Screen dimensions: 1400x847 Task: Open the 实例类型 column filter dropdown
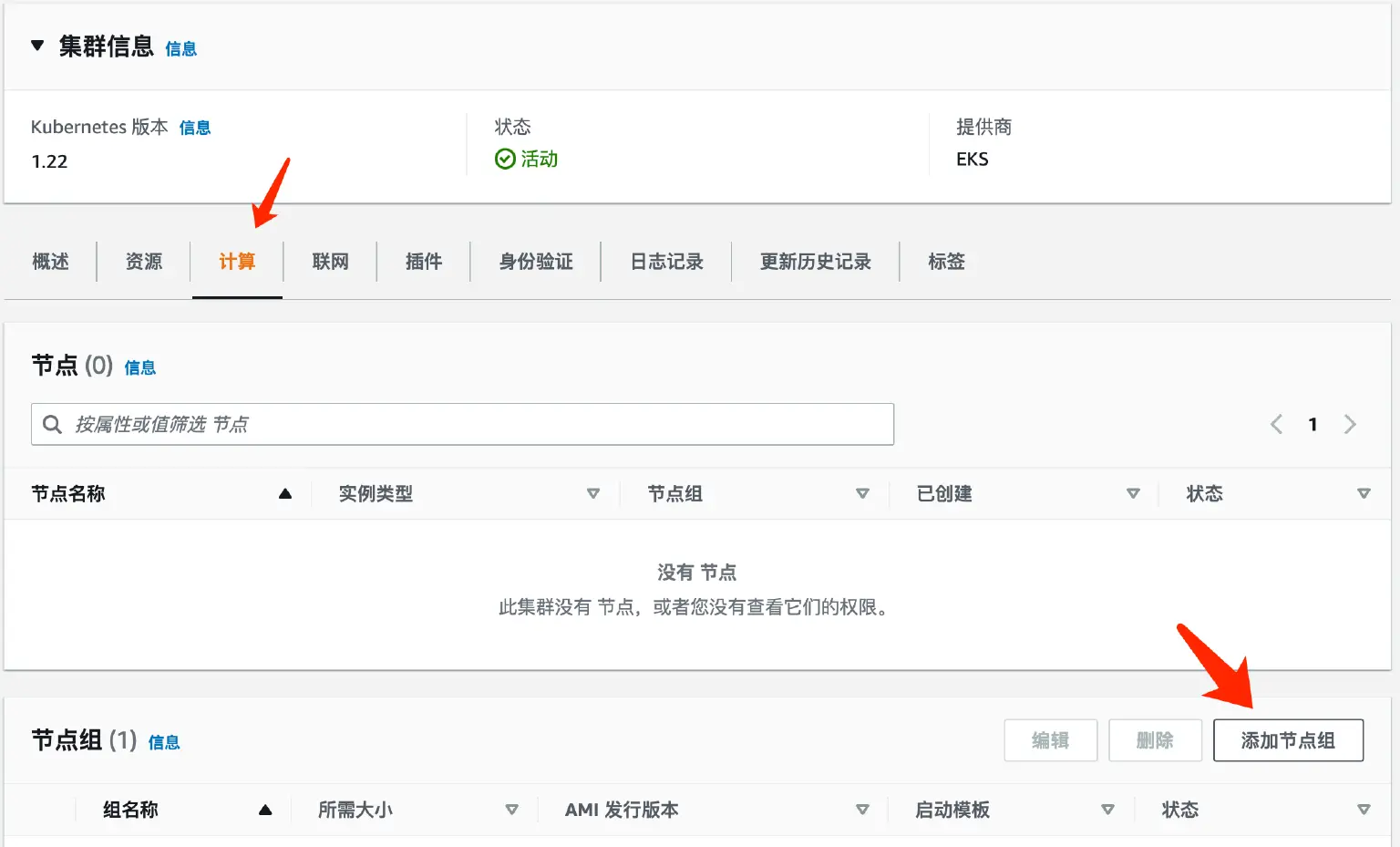click(x=593, y=493)
